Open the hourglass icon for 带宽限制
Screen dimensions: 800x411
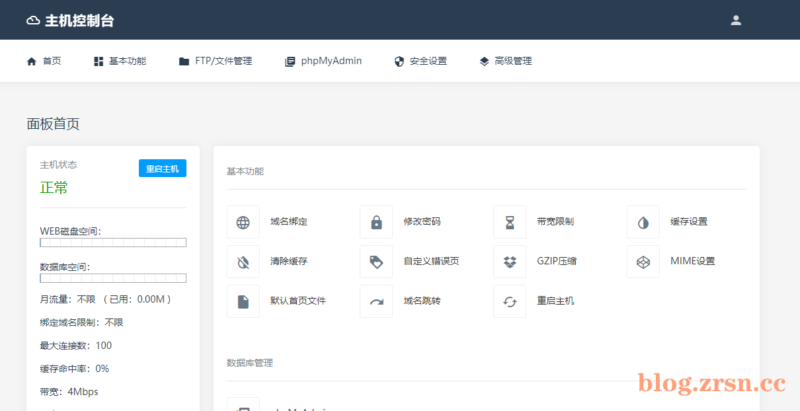click(510, 222)
